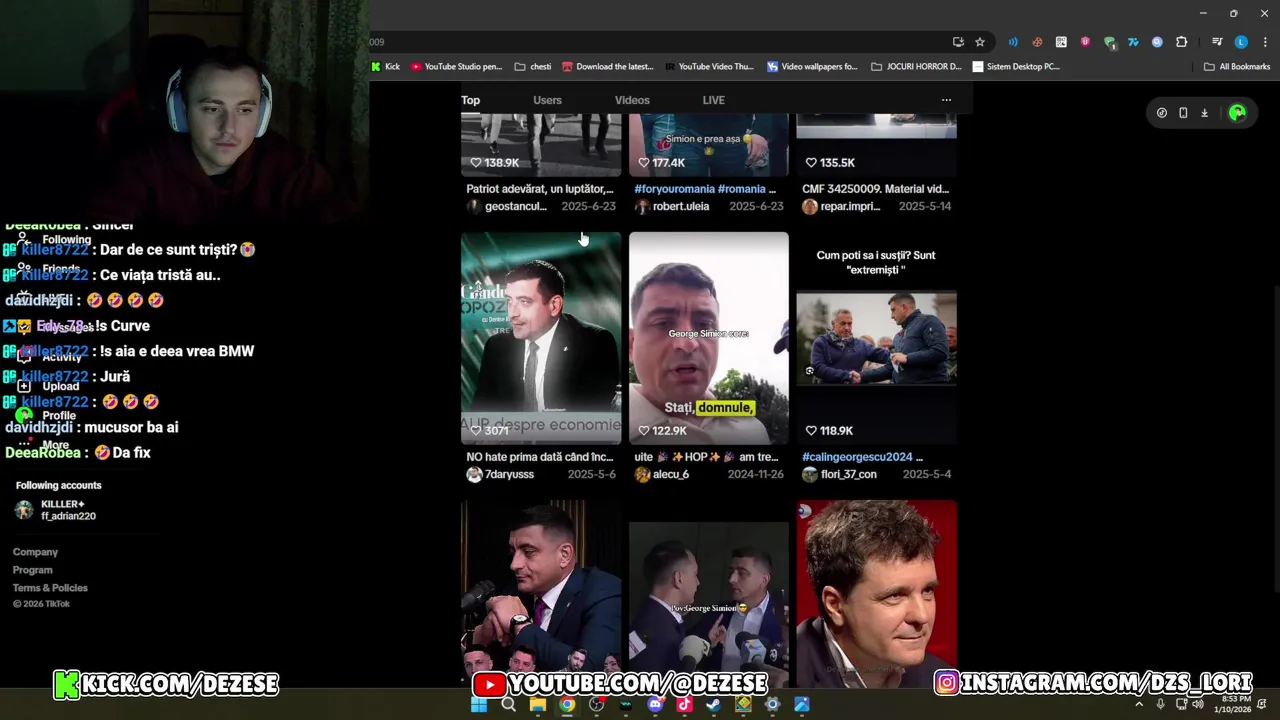Open Upload in TikTok sidebar
This screenshot has width=1280, height=720.
(x=50, y=386)
